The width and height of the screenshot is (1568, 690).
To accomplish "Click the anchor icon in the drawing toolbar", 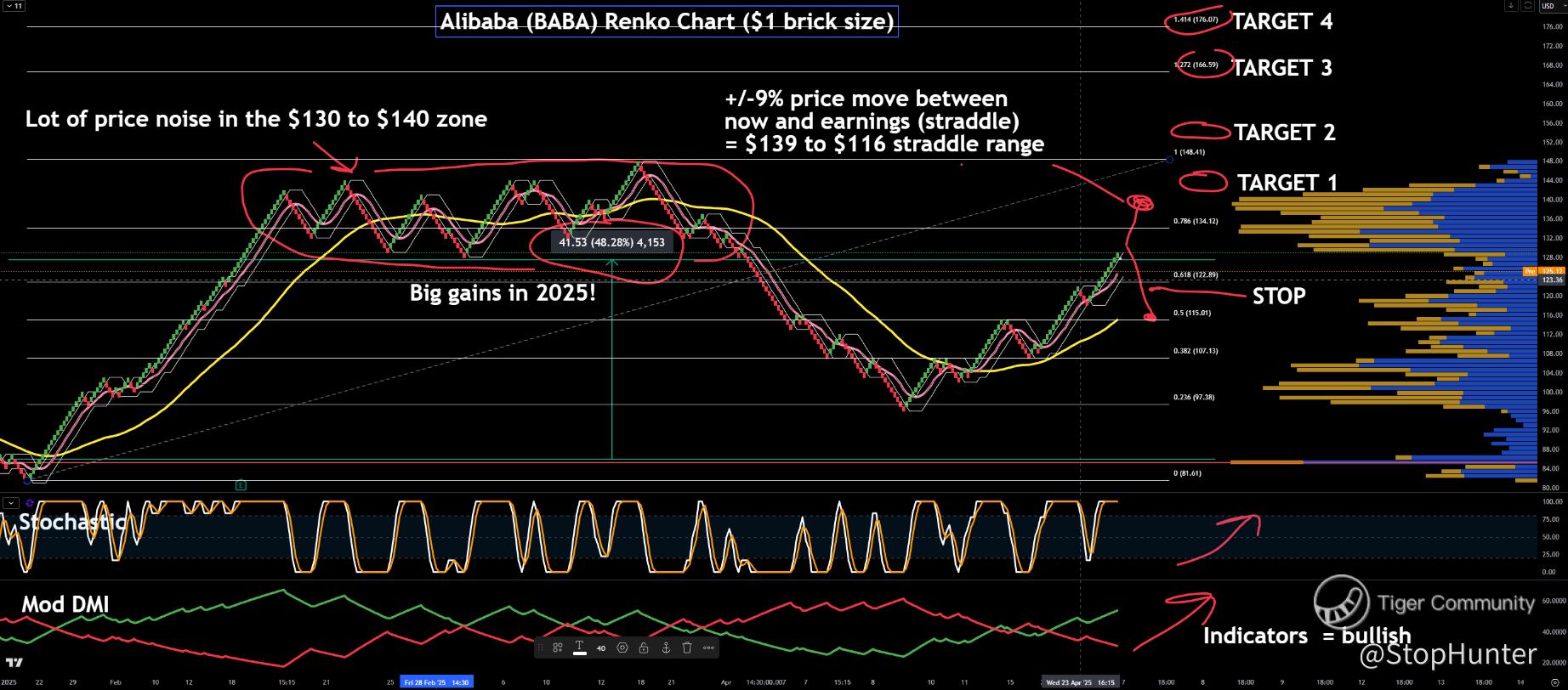I will pyautogui.click(x=666, y=648).
